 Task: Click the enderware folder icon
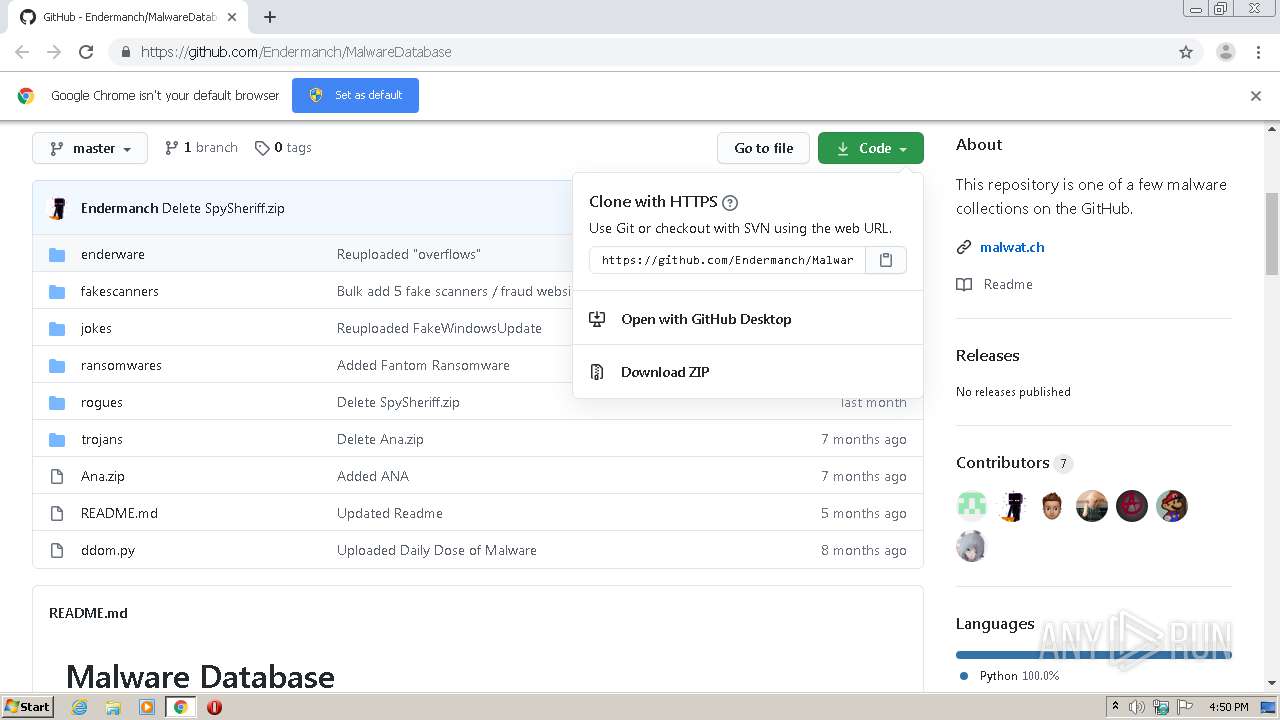click(x=57, y=255)
